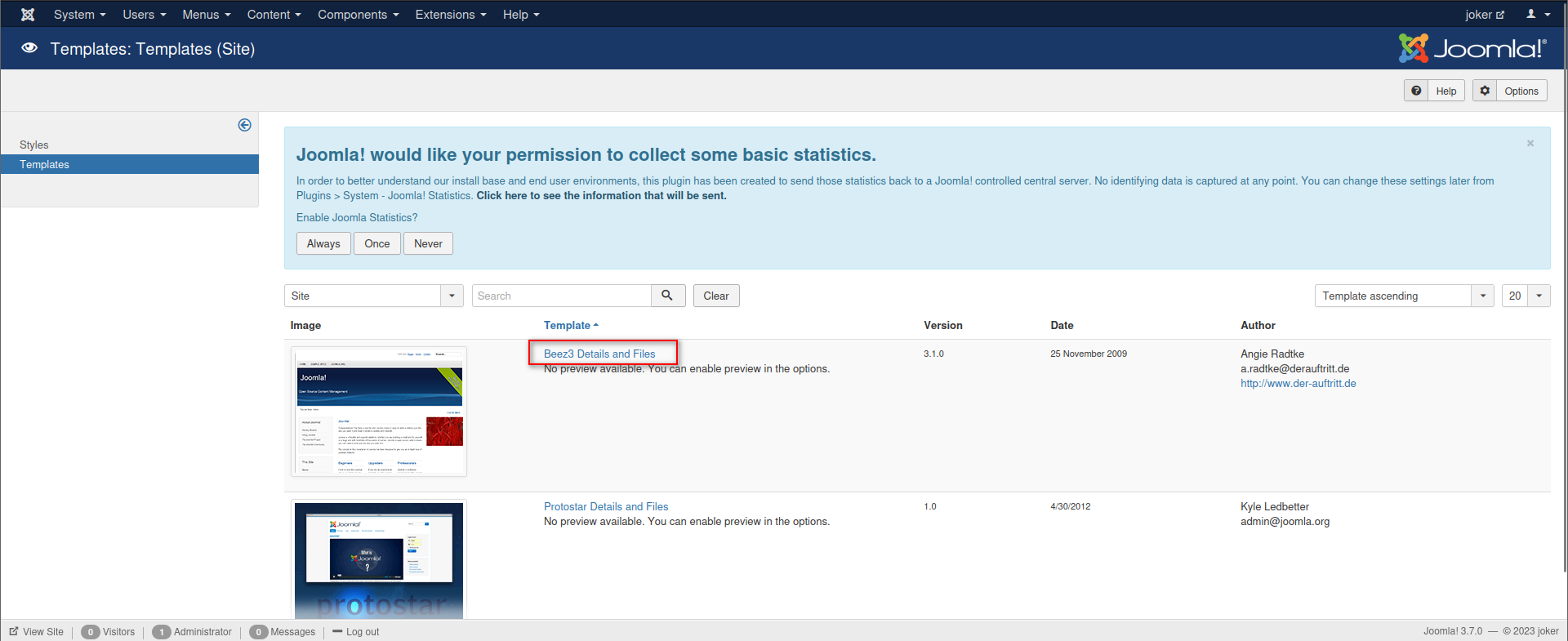This screenshot has height=641, width=1568.
Task: Dismiss the statistics notice with the X
Action: (x=1530, y=144)
